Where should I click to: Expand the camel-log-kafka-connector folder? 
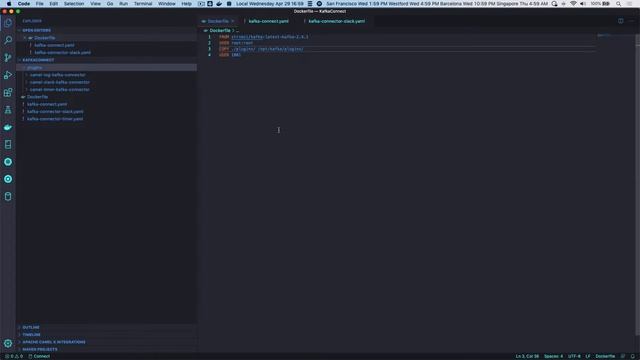tap(106, 75)
